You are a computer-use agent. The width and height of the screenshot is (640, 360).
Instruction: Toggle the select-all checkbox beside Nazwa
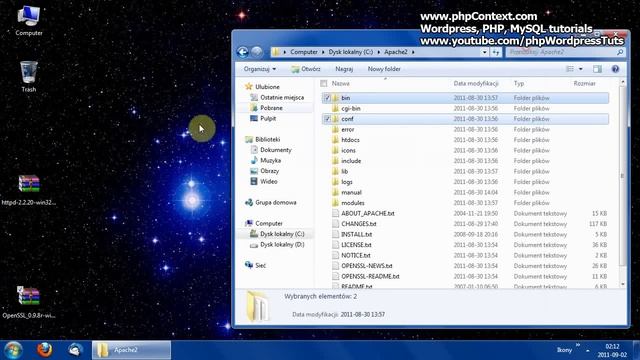(x=324, y=83)
